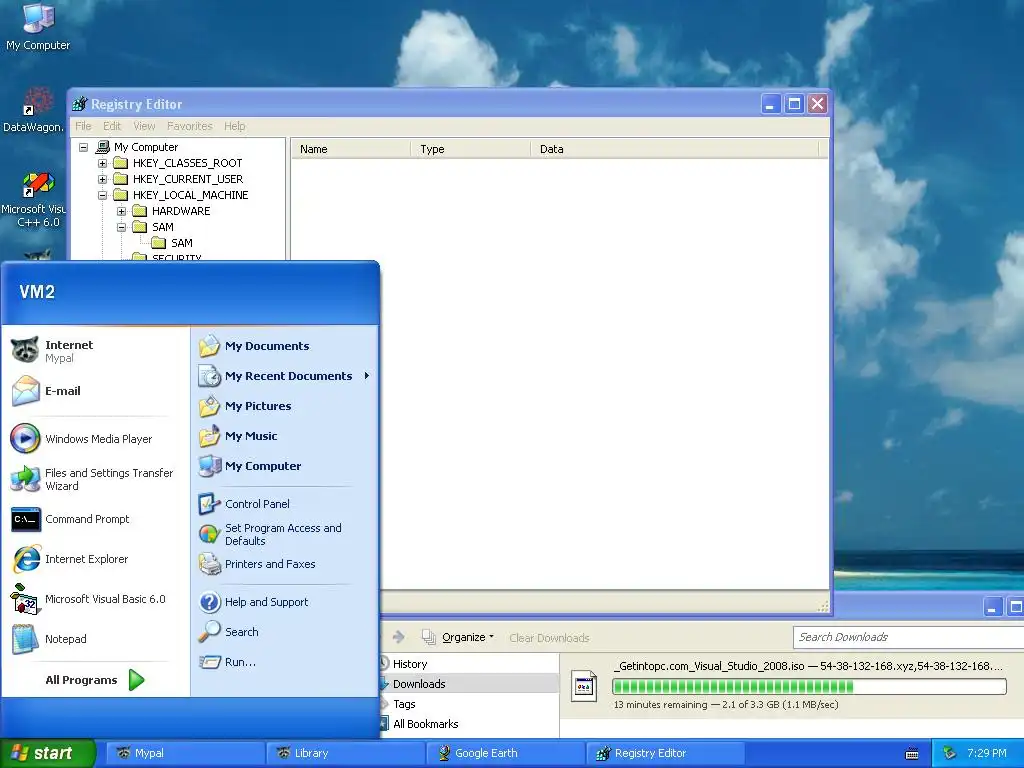Collapse the parent SAM key expander
This screenshot has width=1024, height=768.
[121, 227]
